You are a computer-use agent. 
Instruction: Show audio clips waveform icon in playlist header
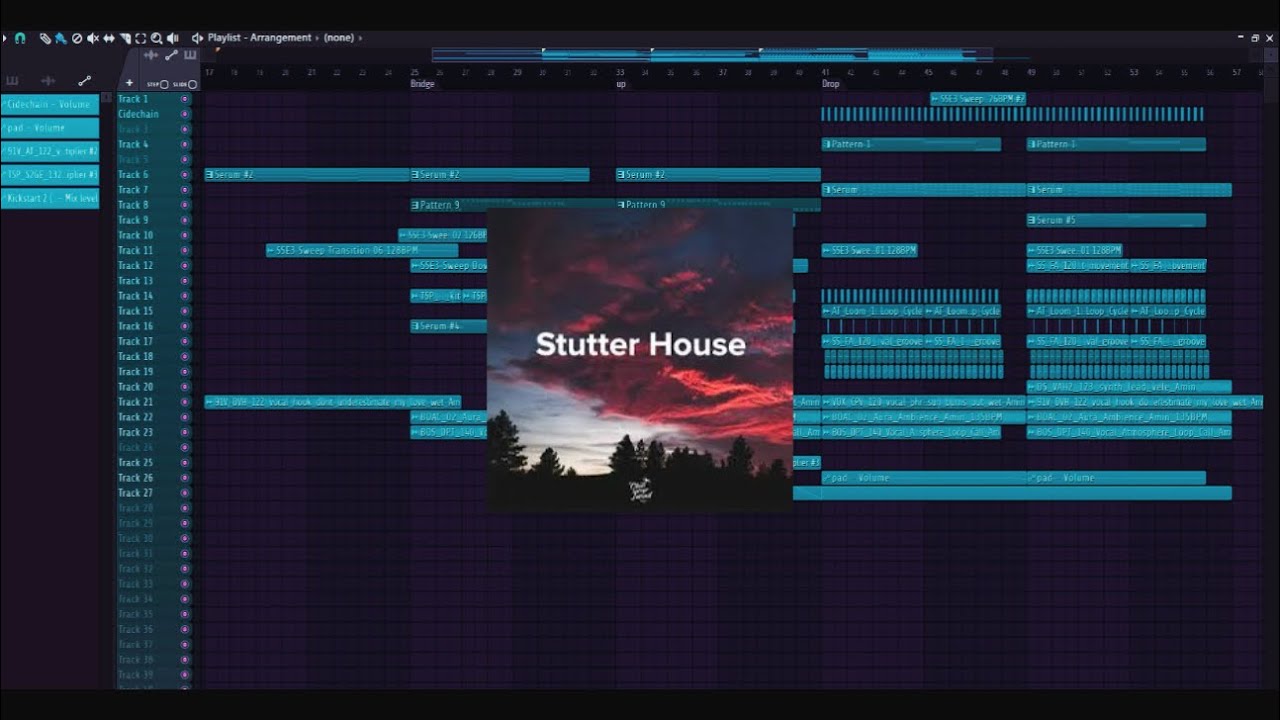(151, 56)
